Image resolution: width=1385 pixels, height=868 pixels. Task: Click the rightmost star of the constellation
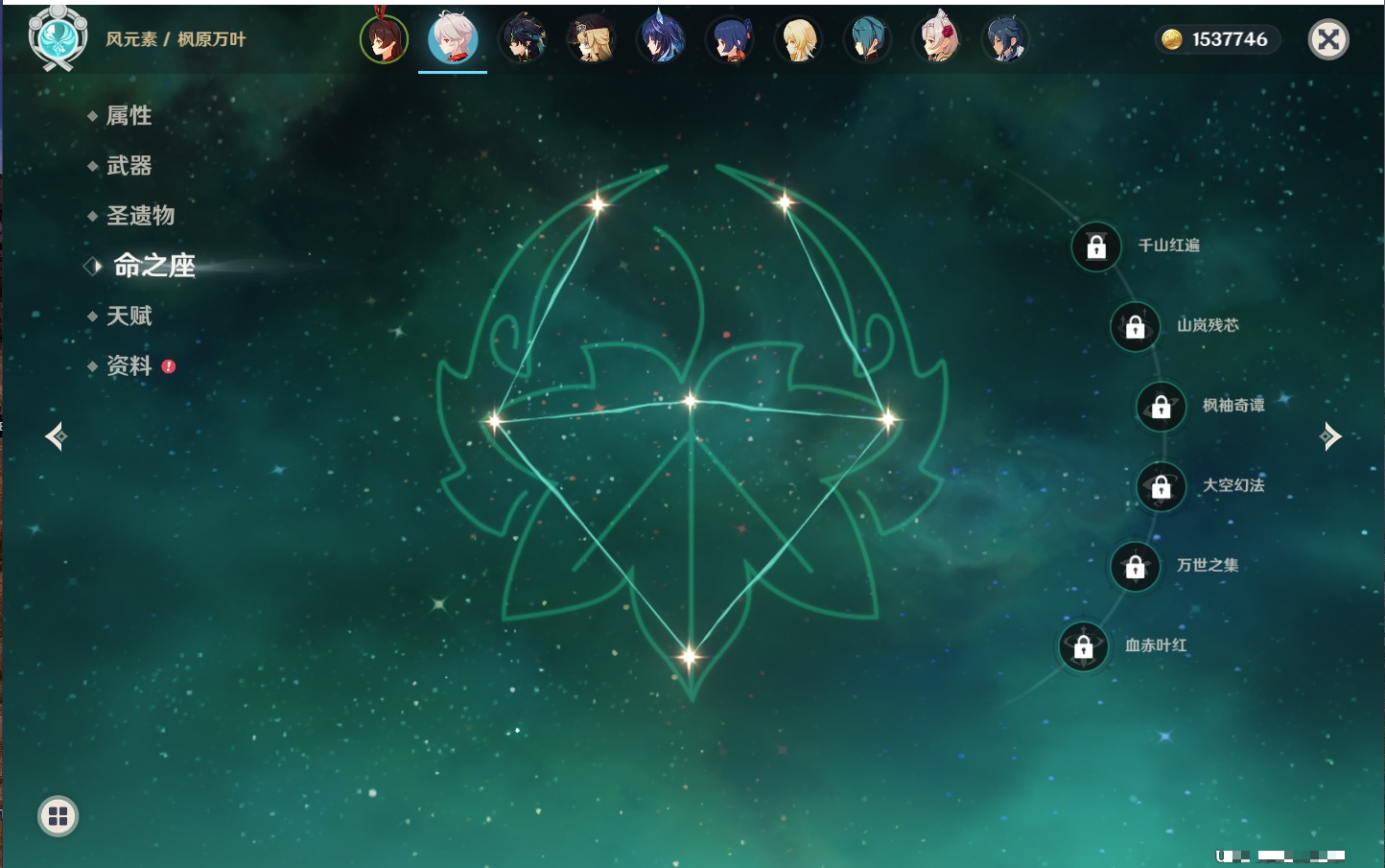coord(888,418)
